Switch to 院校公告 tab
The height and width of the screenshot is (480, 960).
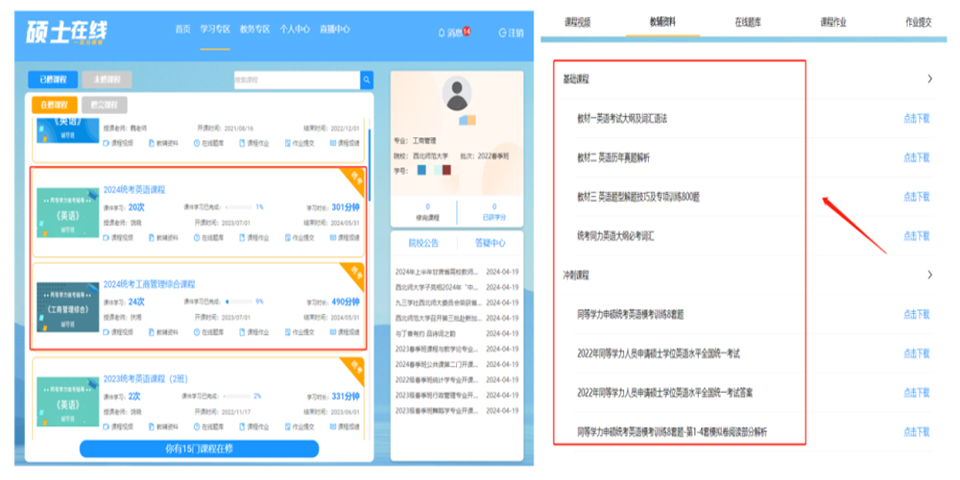(x=424, y=243)
